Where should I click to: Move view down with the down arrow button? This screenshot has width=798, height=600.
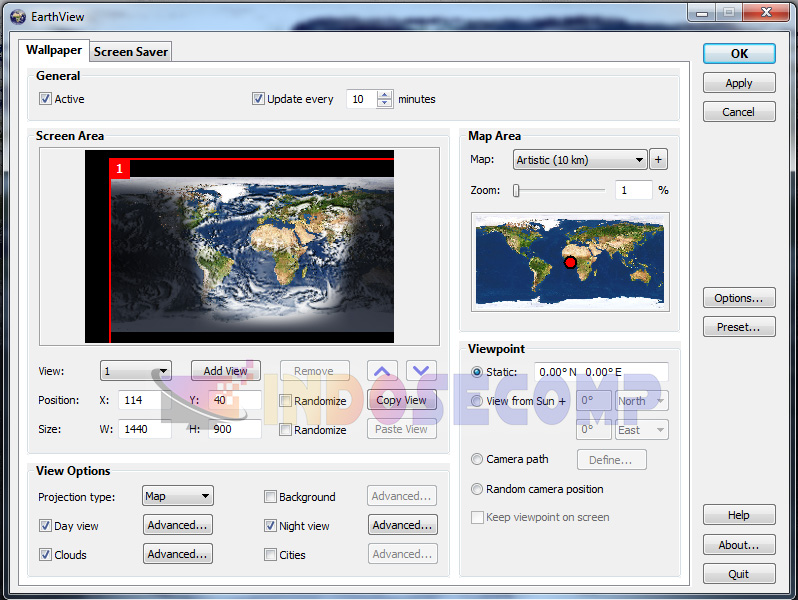(421, 371)
